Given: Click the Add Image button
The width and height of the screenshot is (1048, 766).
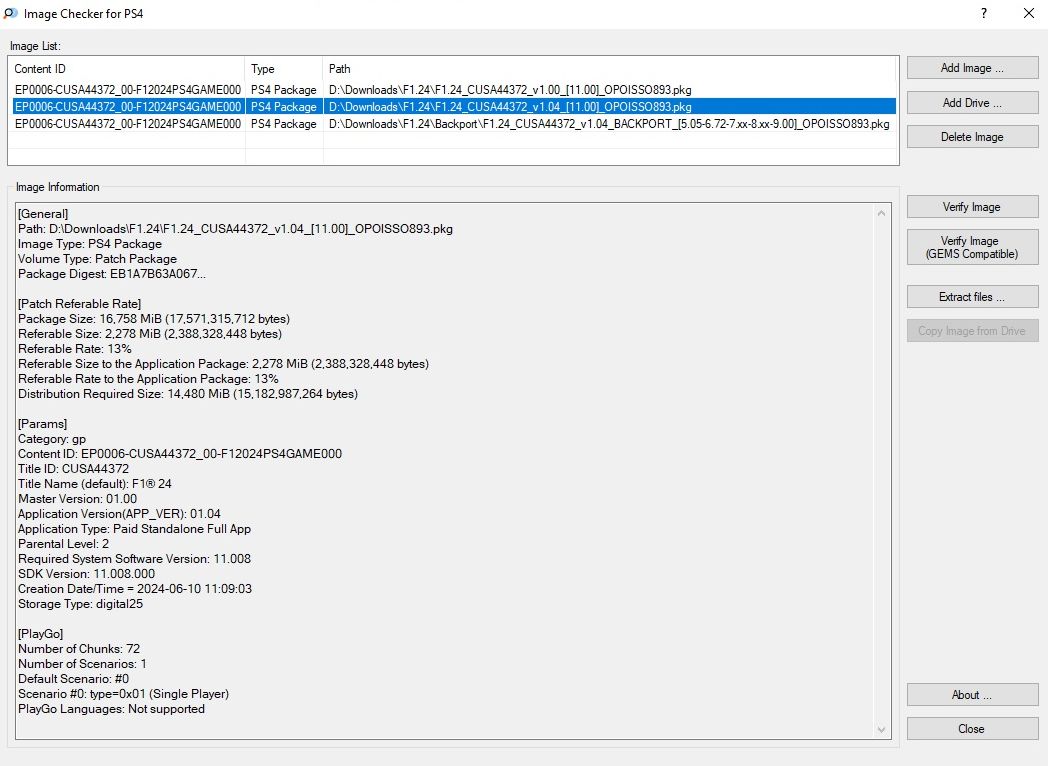Looking at the screenshot, I should tap(972, 68).
